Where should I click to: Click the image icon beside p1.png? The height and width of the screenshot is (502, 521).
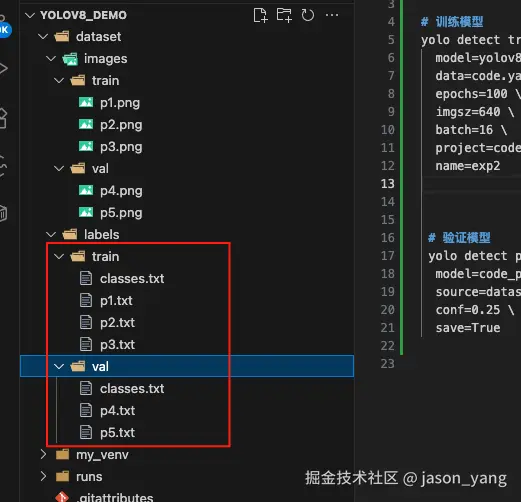tap(86, 102)
